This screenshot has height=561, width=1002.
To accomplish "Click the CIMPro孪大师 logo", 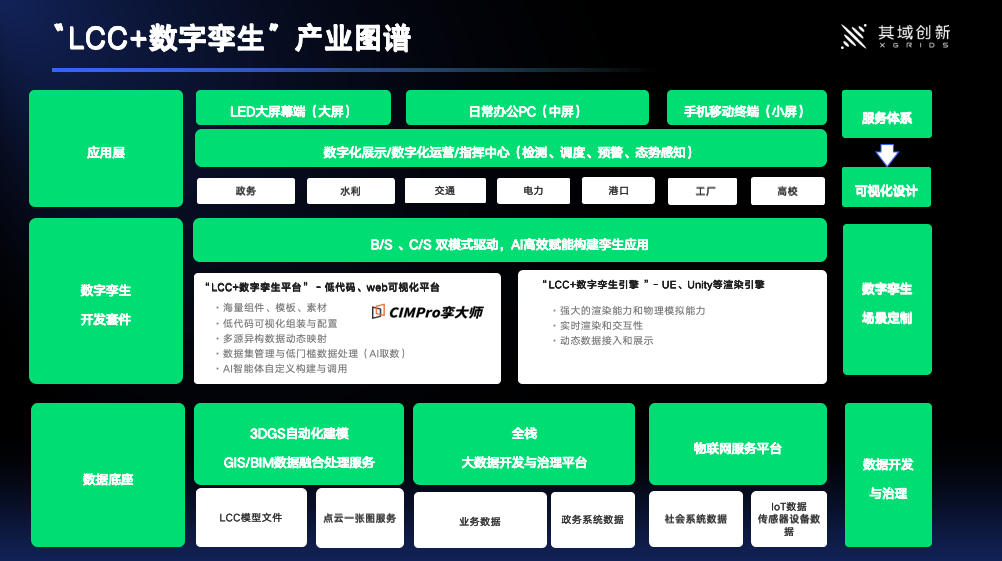I will (x=427, y=312).
